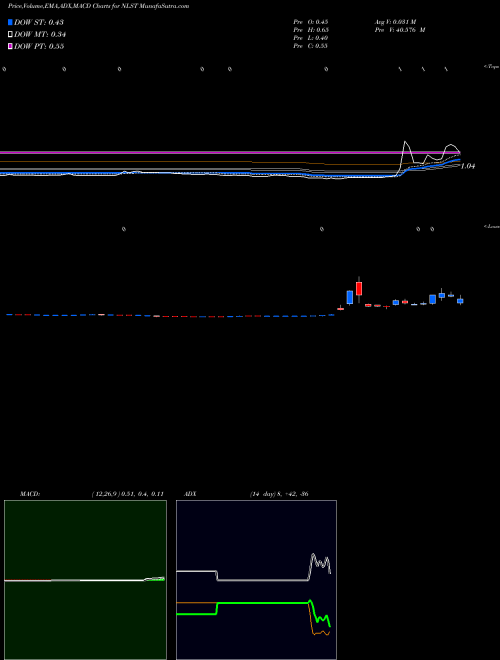
Task: Click the 'Pre H: 0.65' value
Action: 311,30
